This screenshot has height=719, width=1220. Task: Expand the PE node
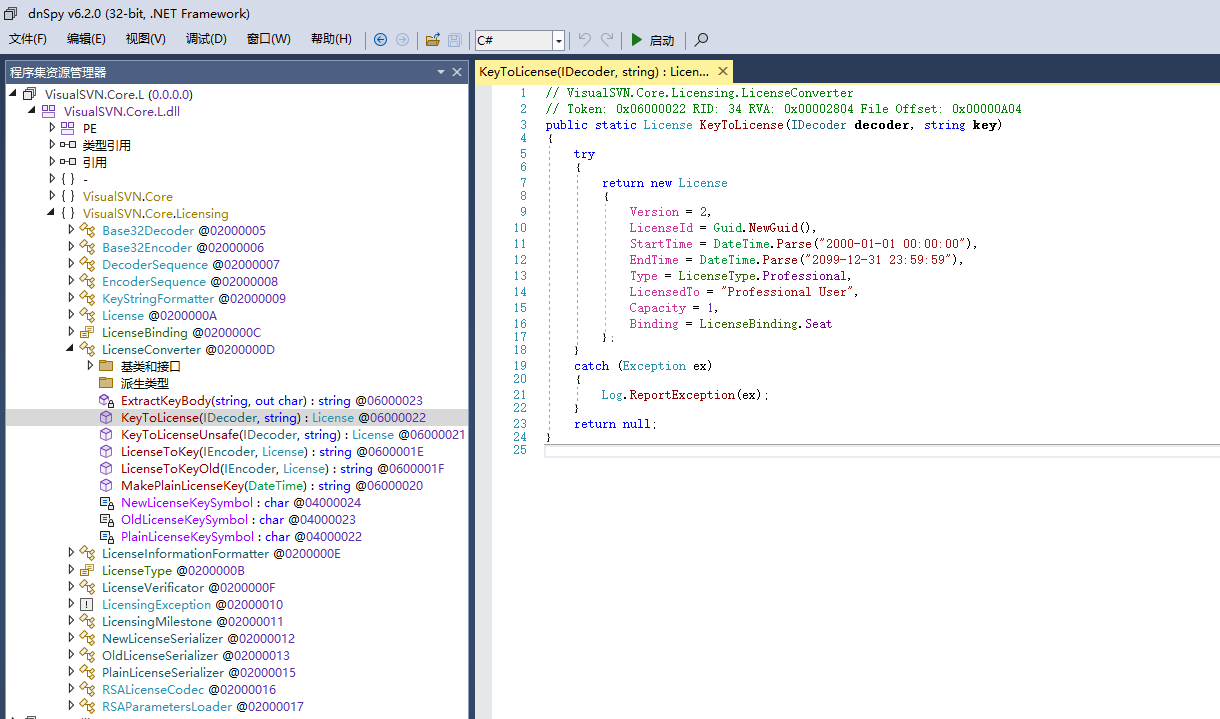click(52, 128)
